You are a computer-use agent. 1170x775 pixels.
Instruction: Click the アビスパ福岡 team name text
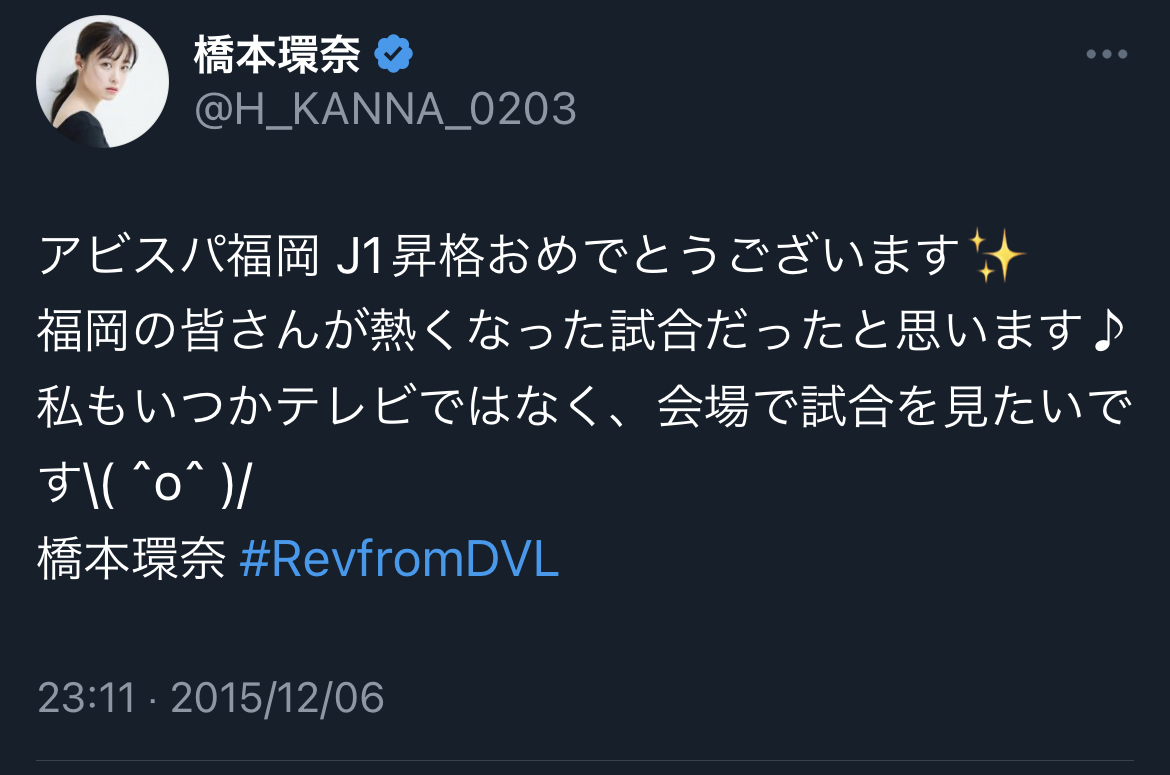179,255
